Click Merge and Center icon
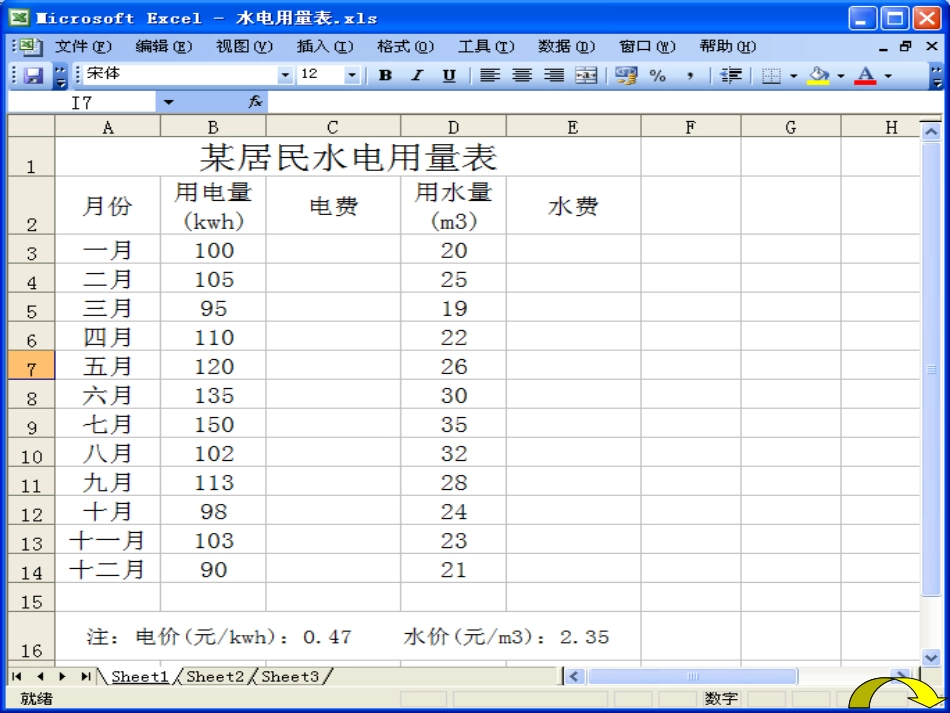This screenshot has width=950, height=713. 586,75
